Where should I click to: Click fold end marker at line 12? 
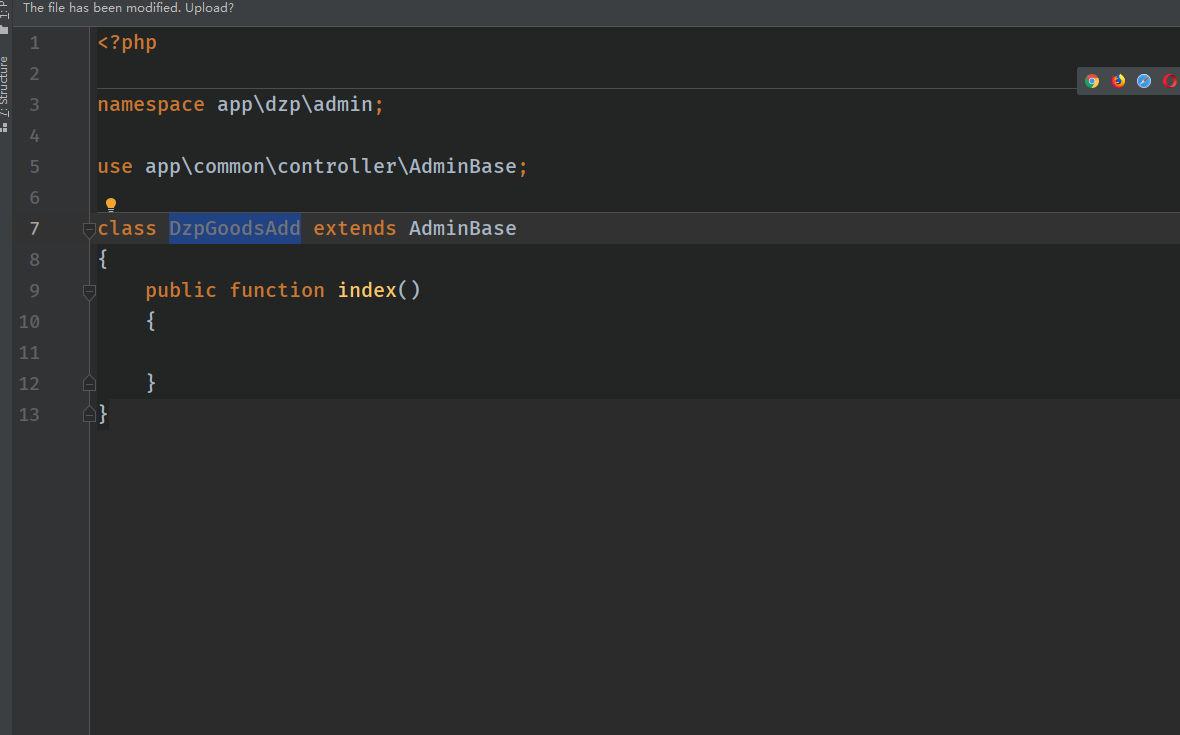pyautogui.click(x=89, y=383)
